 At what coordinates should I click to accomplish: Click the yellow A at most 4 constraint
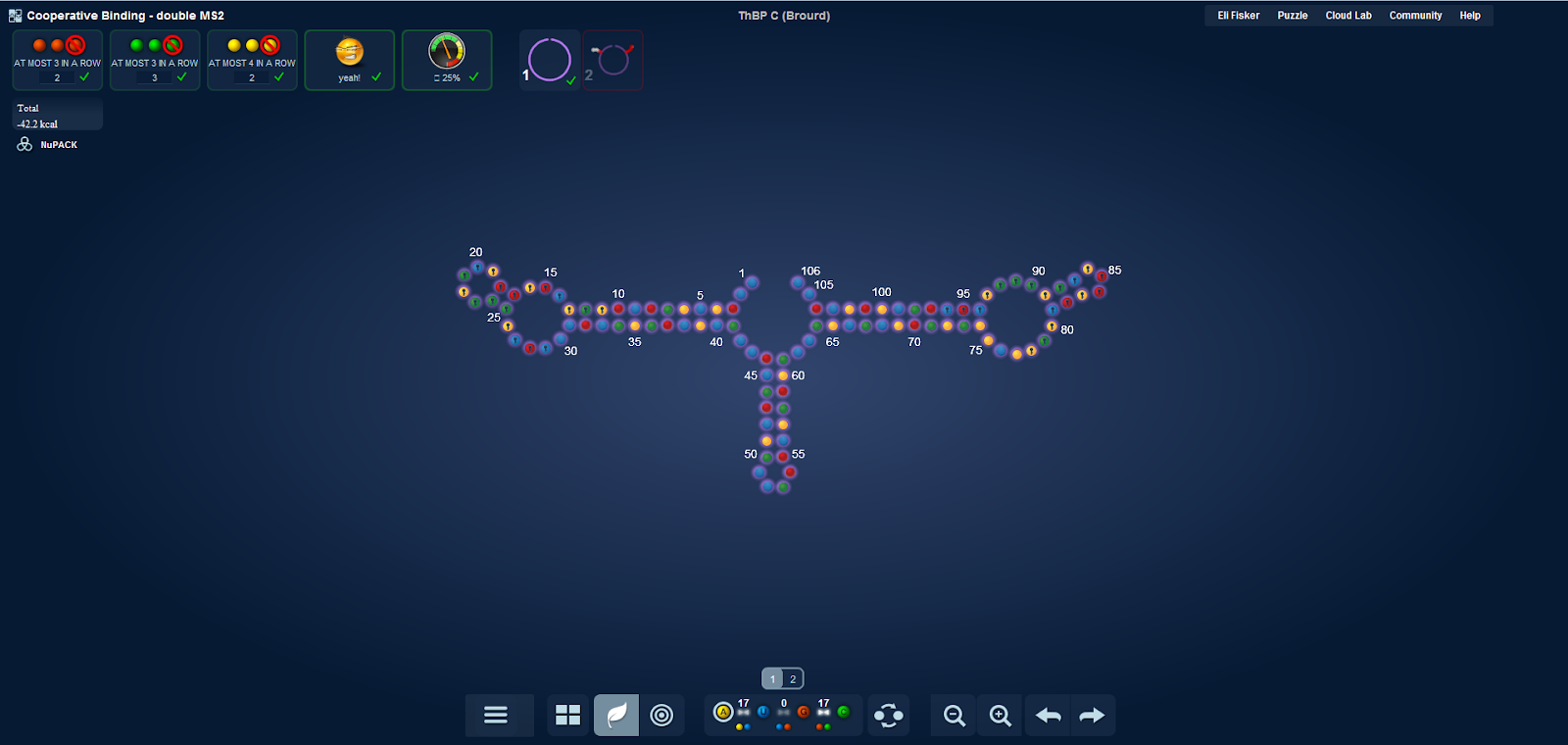252,60
